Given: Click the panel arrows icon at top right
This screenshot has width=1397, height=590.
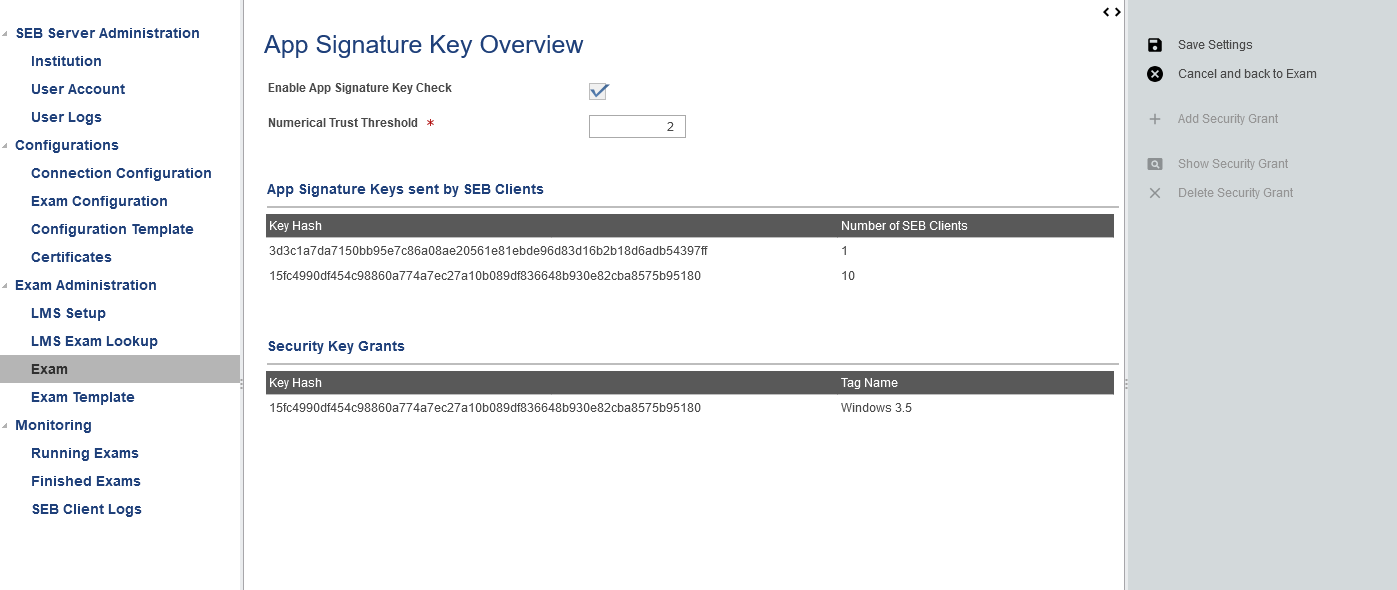Looking at the screenshot, I should pos(1112,12).
